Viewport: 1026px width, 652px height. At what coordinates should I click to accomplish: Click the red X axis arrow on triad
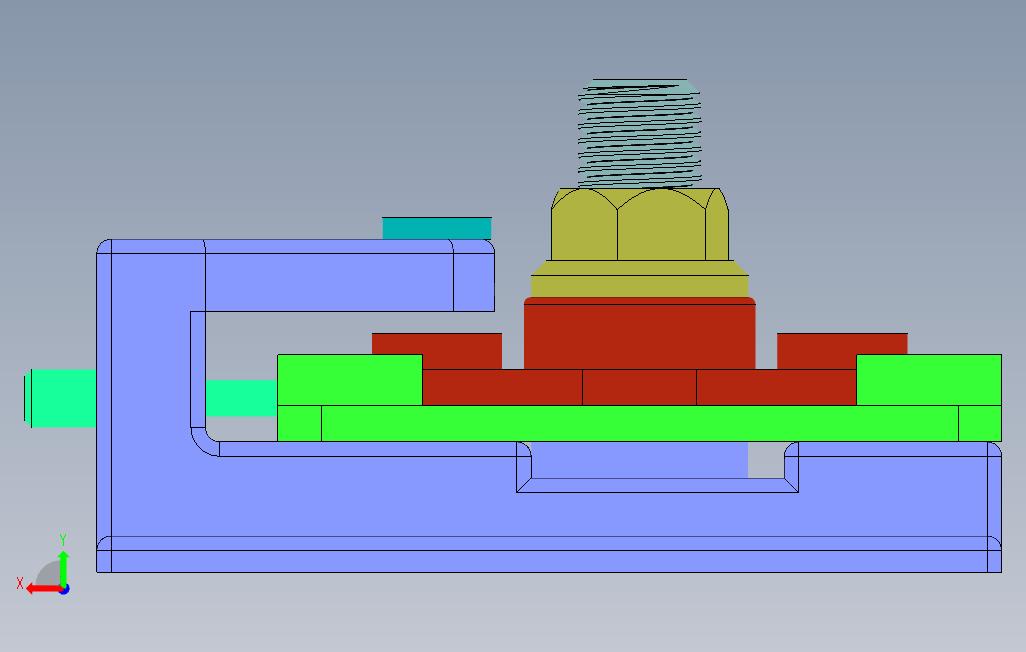coord(43,589)
